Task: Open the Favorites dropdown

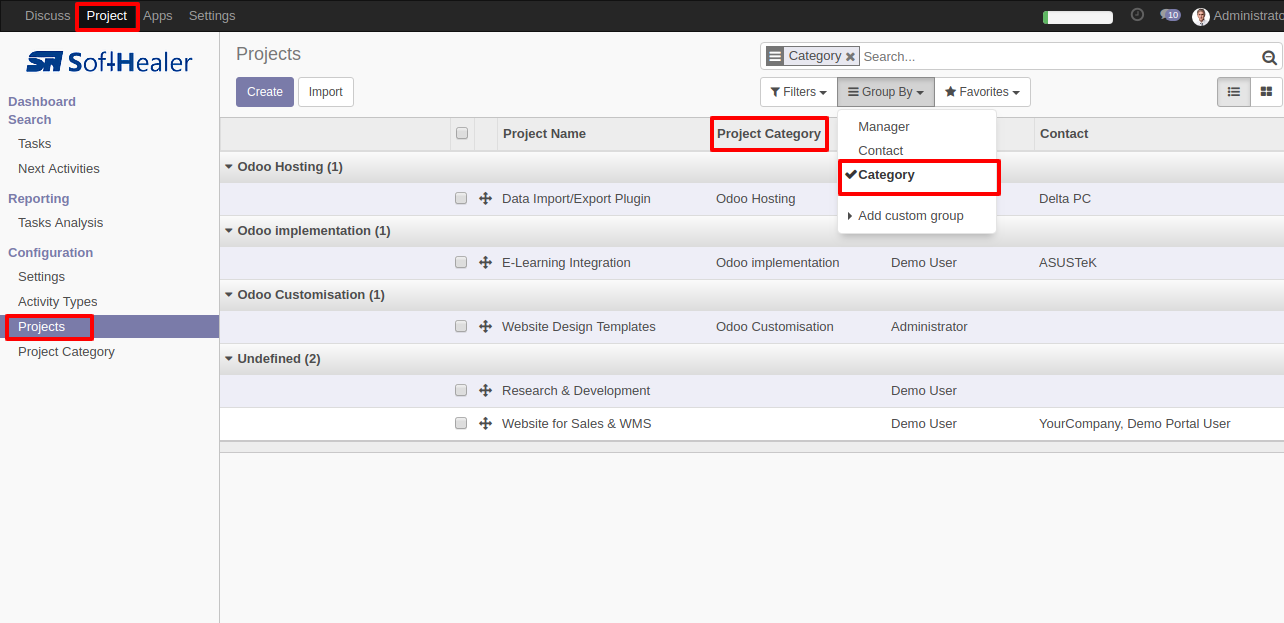Action: click(x=982, y=92)
